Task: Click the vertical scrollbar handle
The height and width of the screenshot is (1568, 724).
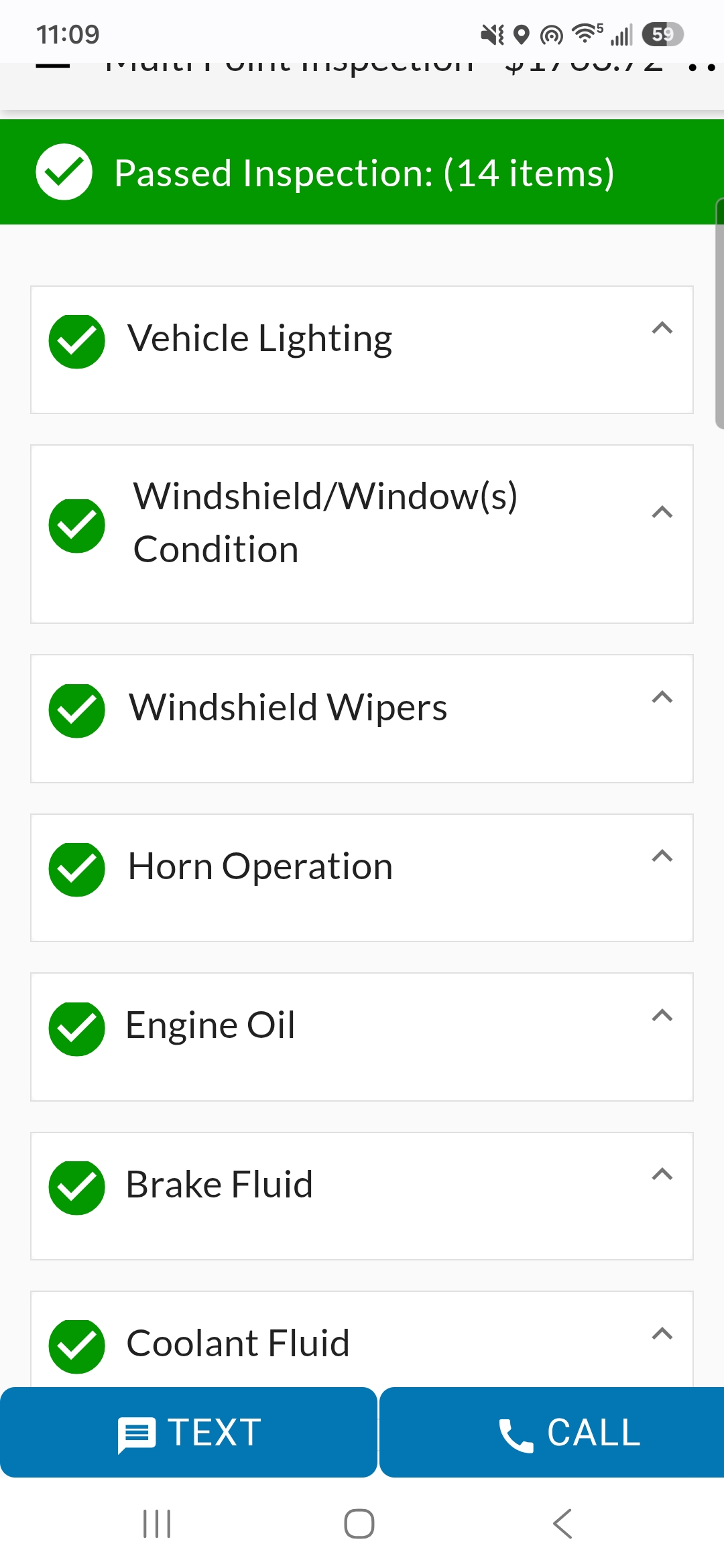Action: (720, 314)
